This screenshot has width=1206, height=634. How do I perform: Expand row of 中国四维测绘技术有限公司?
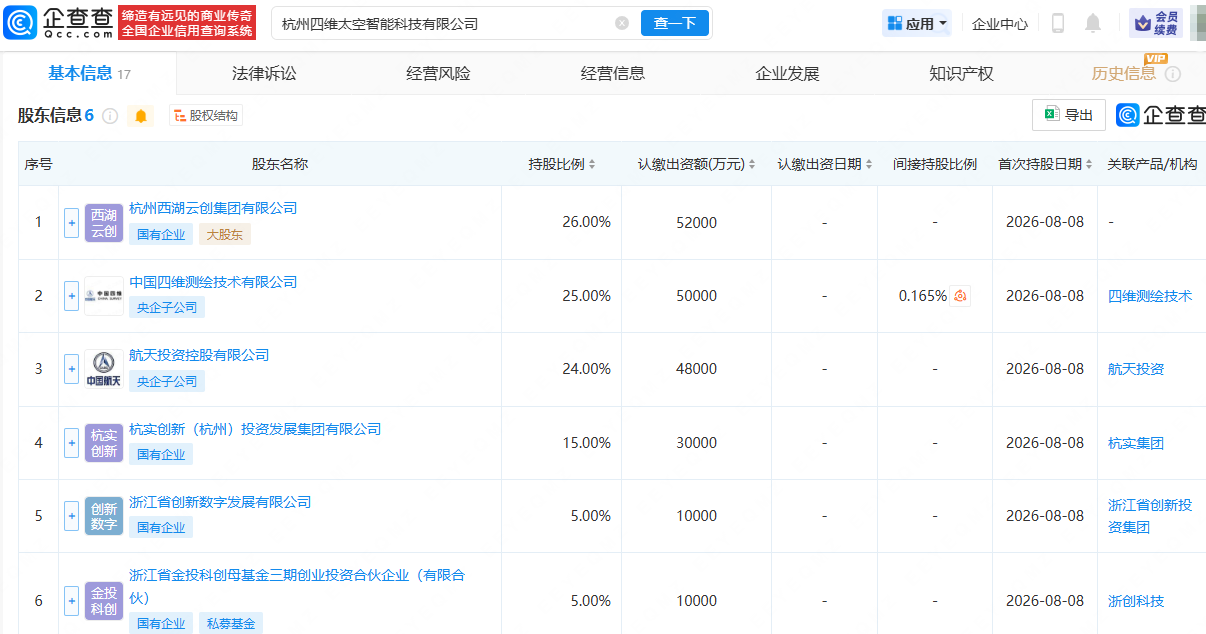pyautogui.click(x=71, y=296)
